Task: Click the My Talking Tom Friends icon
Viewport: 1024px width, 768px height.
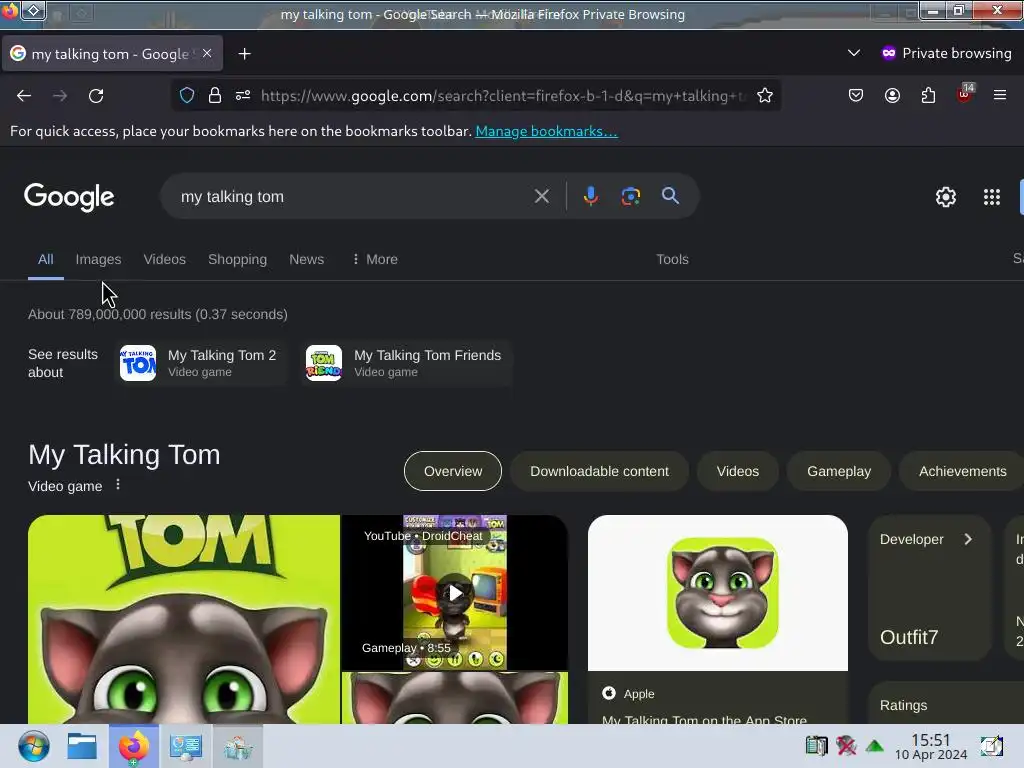Action: 324,362
